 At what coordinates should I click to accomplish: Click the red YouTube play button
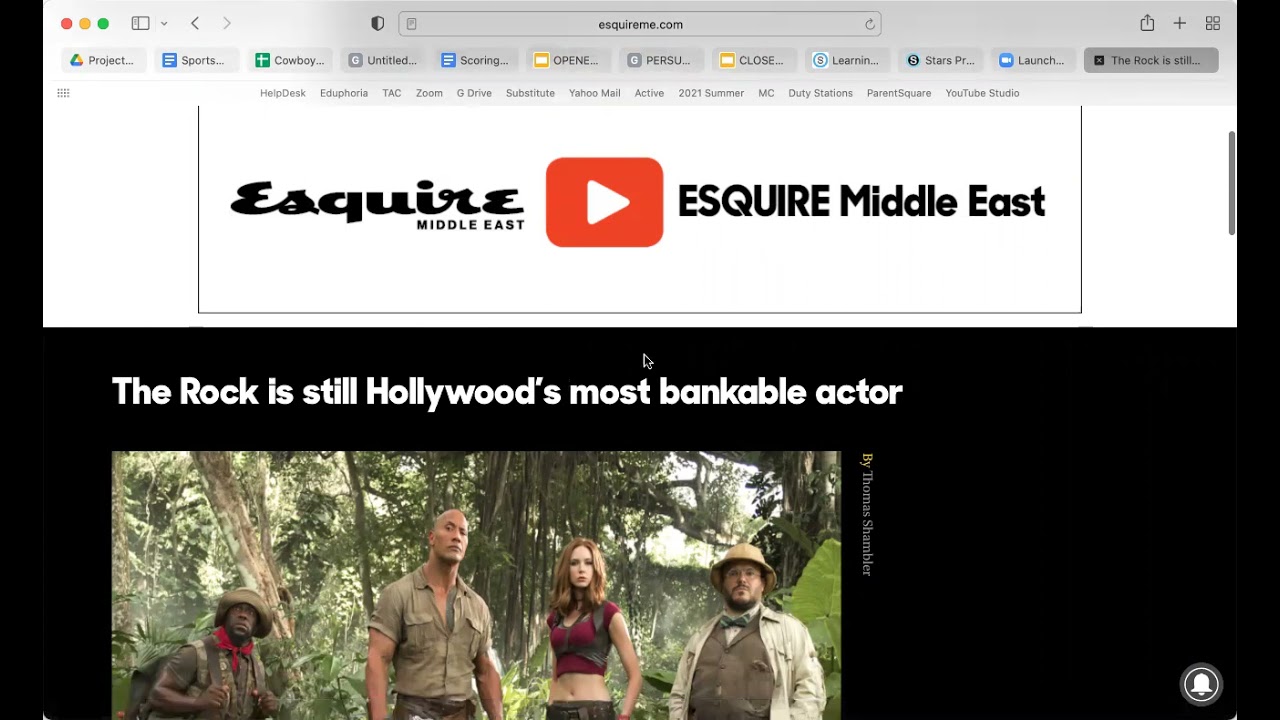pyautogui.click(x=604, y=202)
